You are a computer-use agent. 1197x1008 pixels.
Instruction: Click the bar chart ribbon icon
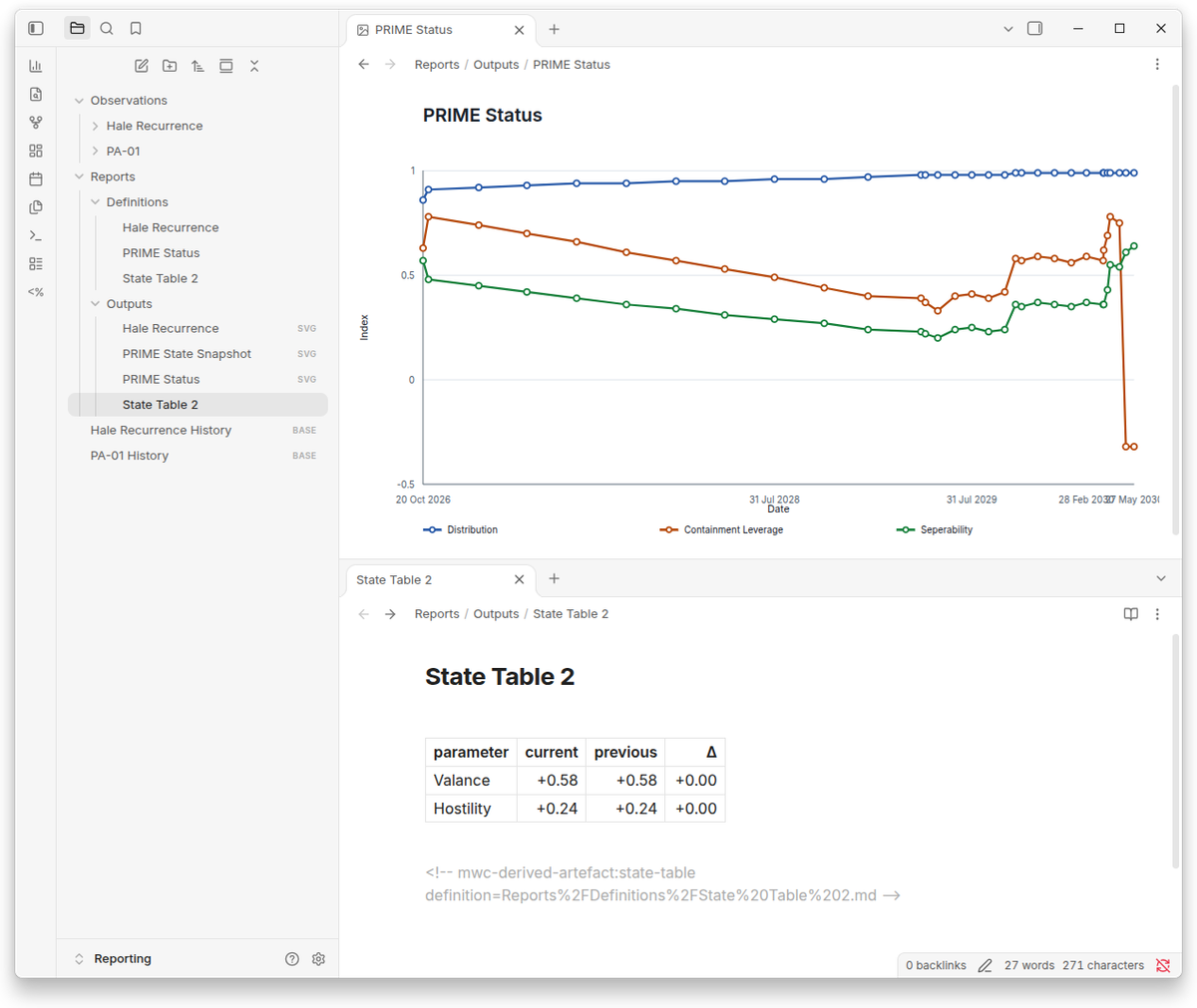[36, 66]
